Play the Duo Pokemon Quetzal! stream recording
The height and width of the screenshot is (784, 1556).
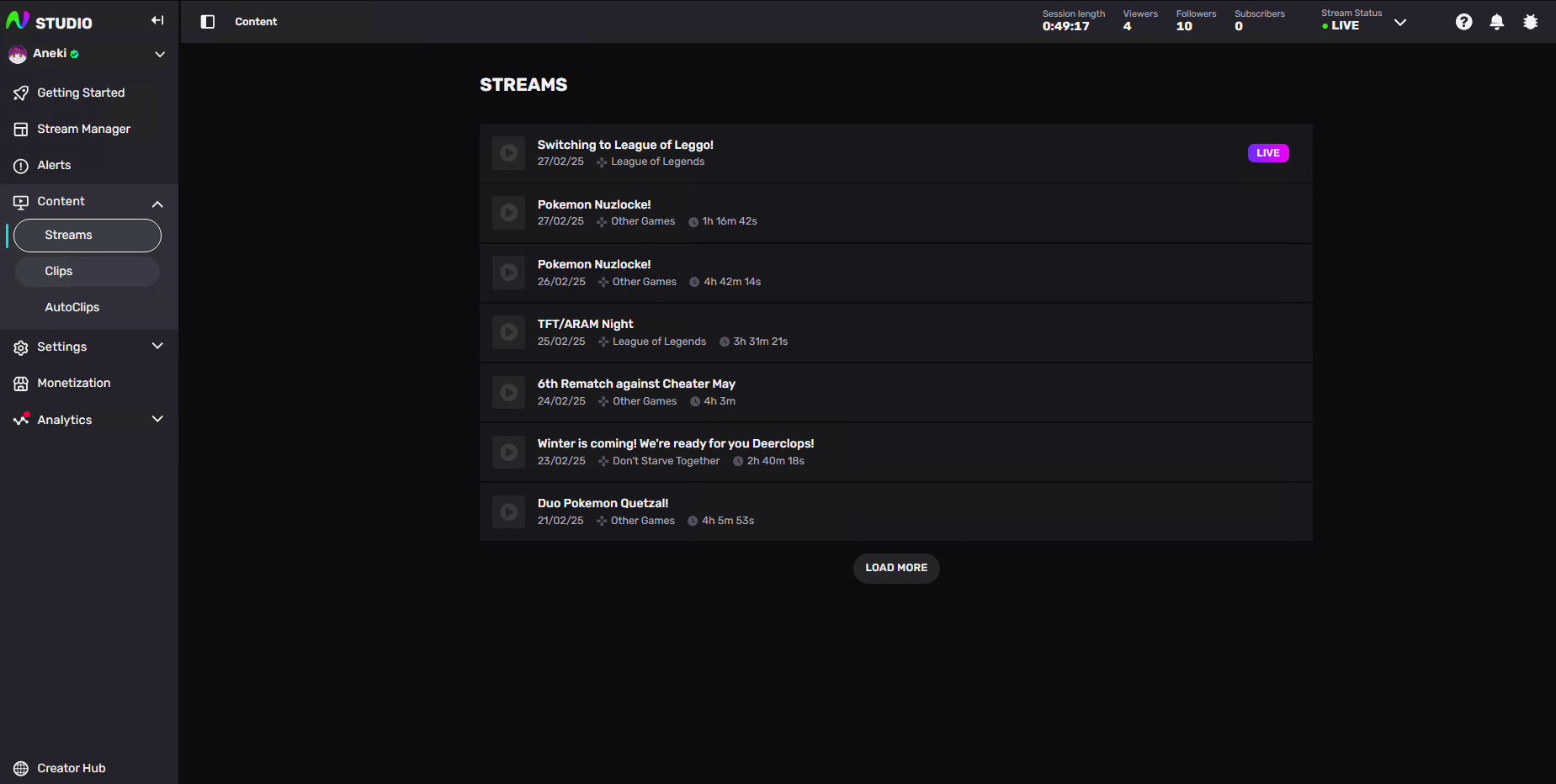[509, 511]
